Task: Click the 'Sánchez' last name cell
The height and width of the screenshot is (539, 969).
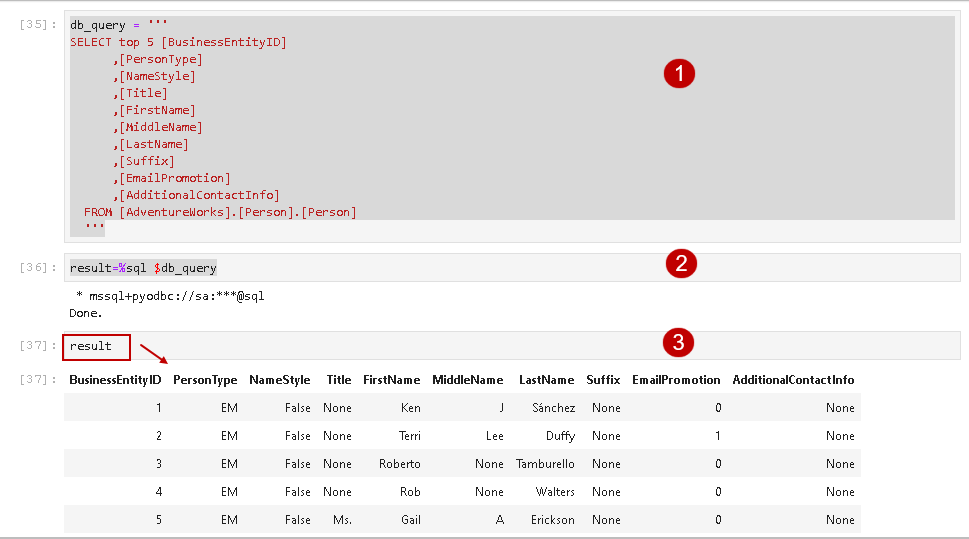Action: pyautogui.click(x=553, y=408)
